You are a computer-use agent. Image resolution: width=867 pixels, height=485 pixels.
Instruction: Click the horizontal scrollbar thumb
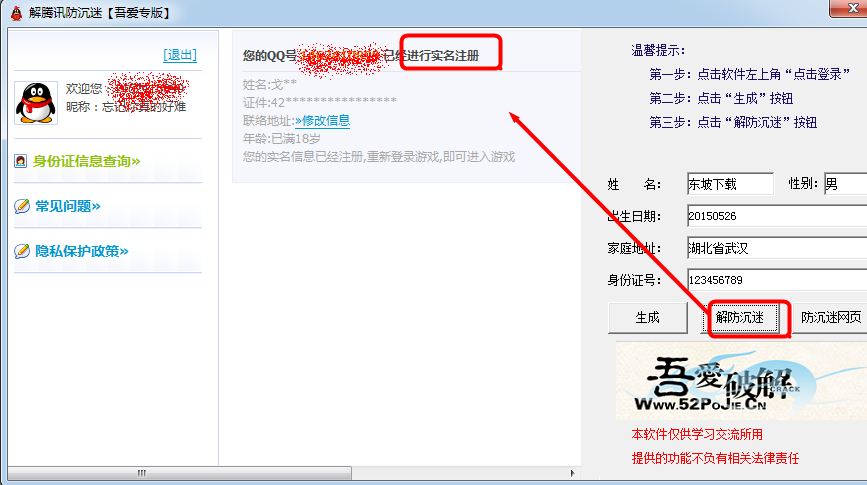180,473
